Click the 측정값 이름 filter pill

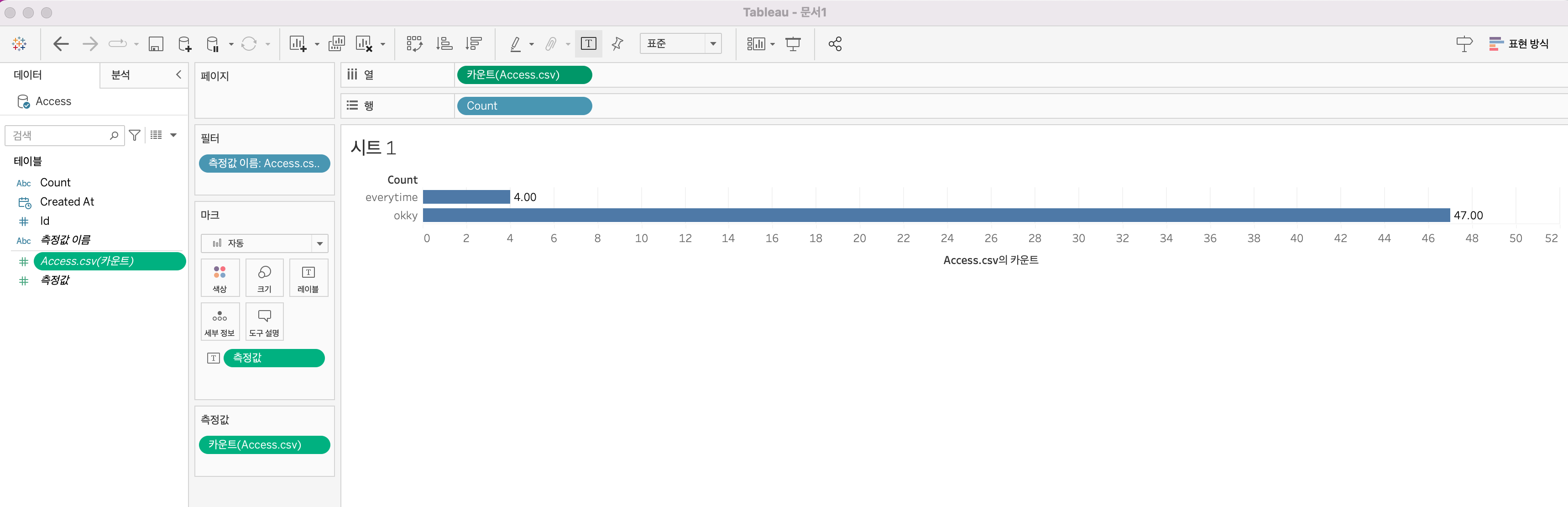tap(264, 164)
